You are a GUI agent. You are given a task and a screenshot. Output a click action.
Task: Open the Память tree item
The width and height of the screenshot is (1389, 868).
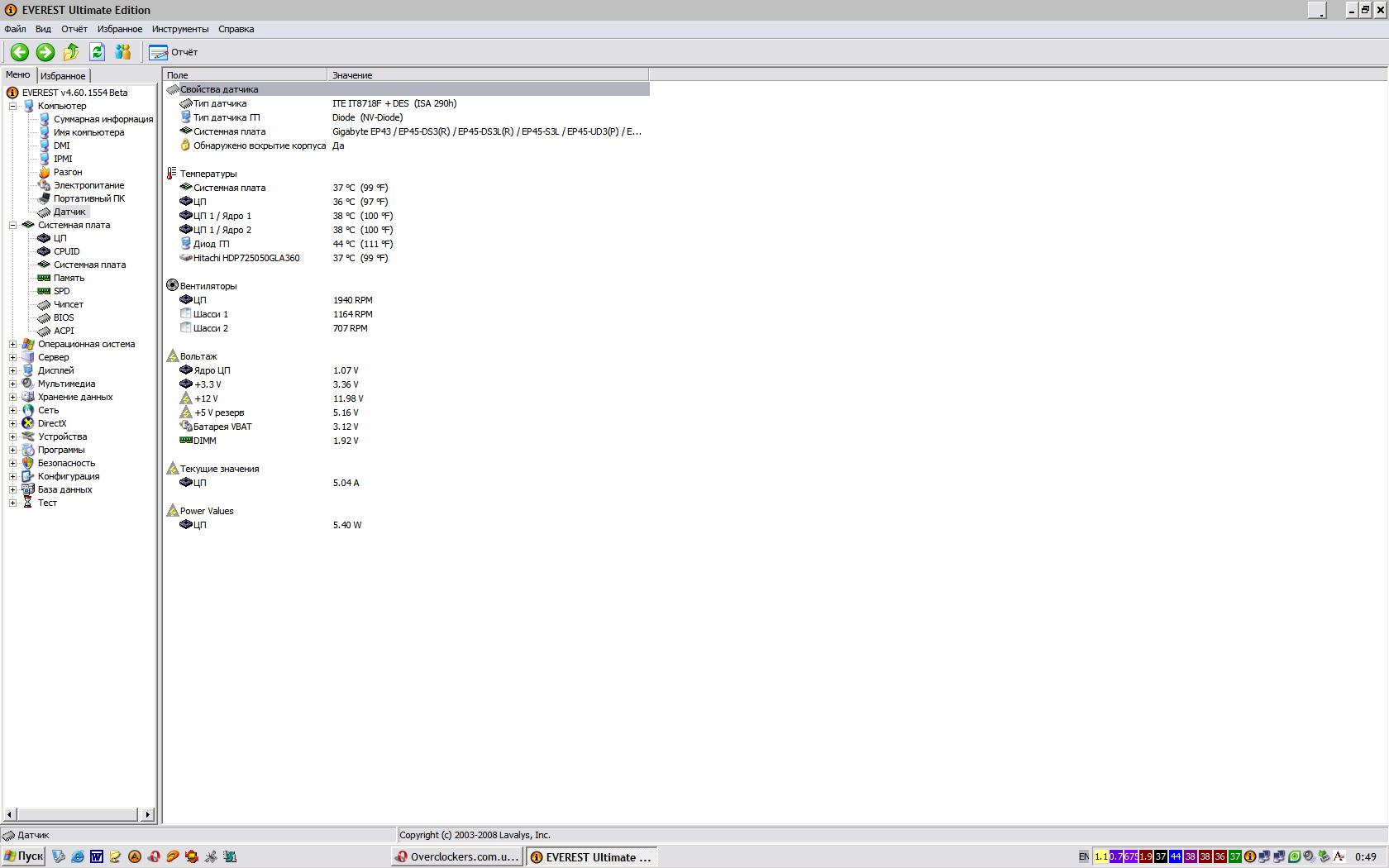(69, 278)
